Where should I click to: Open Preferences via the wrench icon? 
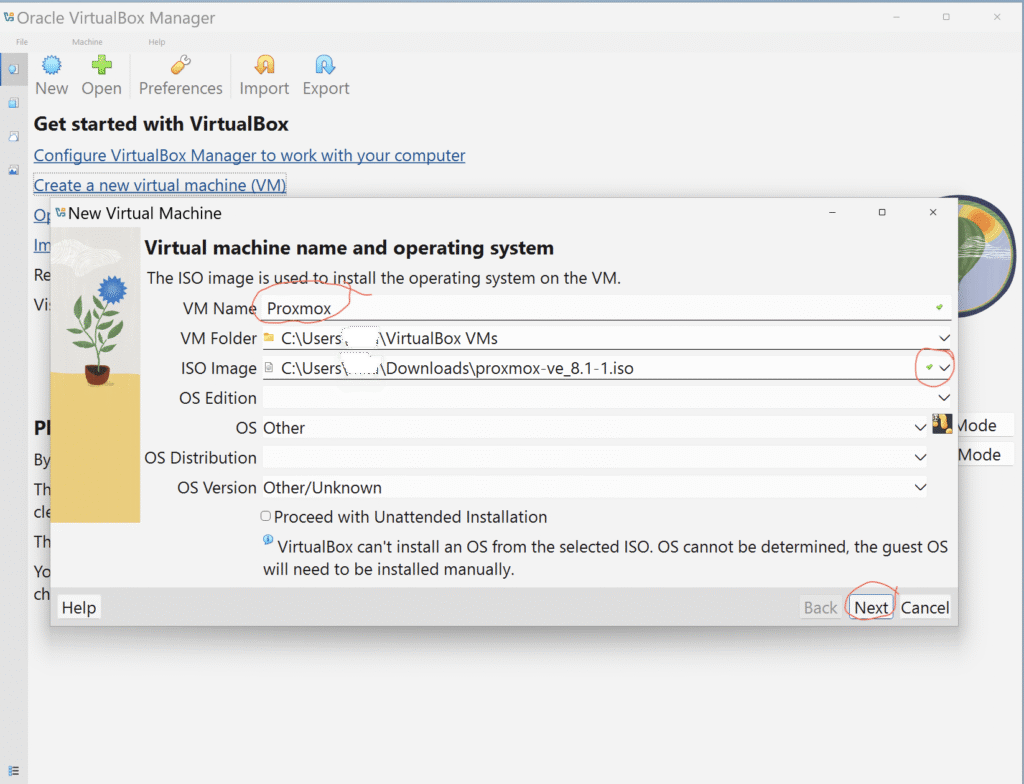pyautogui.click(x=180, y=66)
